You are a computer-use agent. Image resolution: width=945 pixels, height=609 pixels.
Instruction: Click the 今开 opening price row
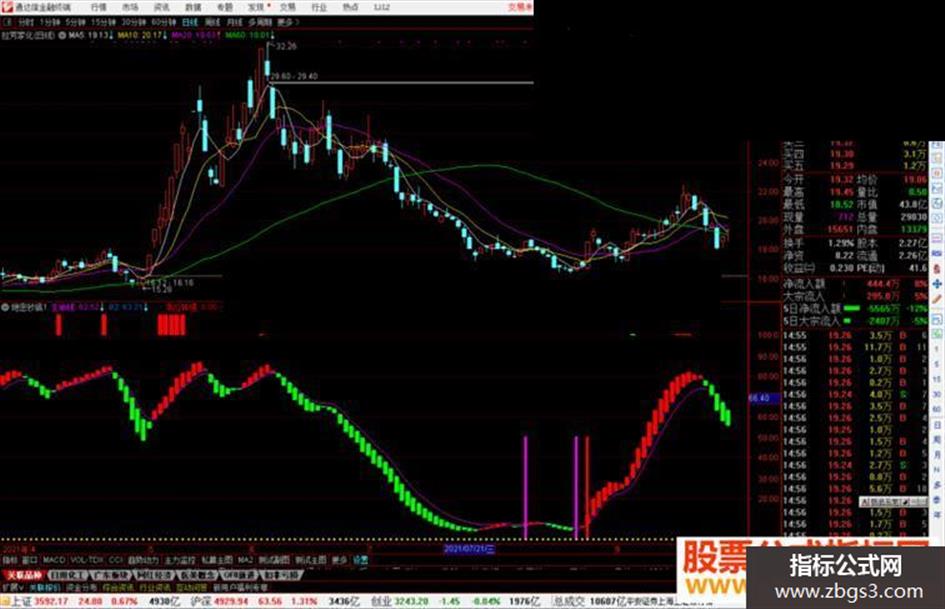click(819, 180)
